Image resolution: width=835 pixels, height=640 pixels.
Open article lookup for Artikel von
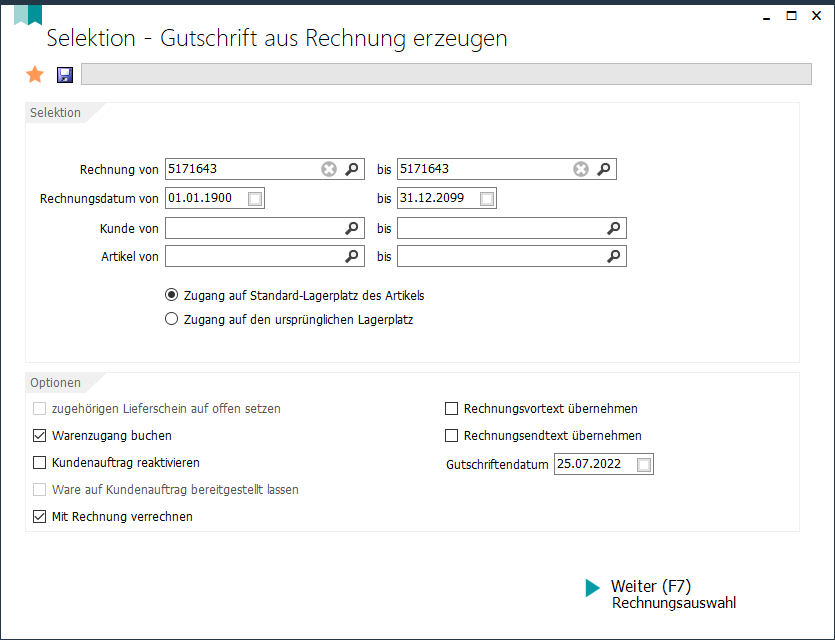pyautogui.click(x=352, y=256)
